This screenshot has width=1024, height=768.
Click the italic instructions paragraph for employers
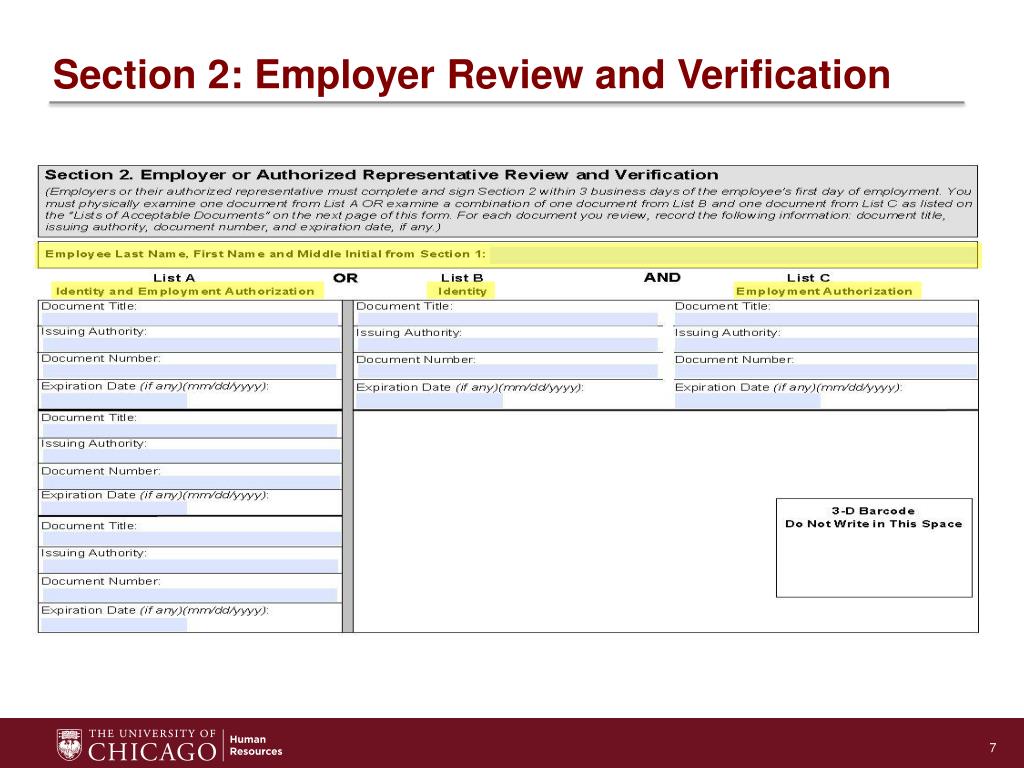click(508, 209)
